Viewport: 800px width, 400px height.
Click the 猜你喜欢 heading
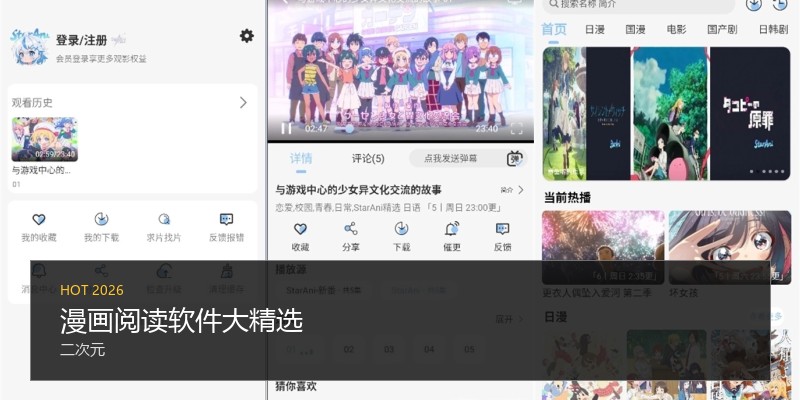[296, 386]
